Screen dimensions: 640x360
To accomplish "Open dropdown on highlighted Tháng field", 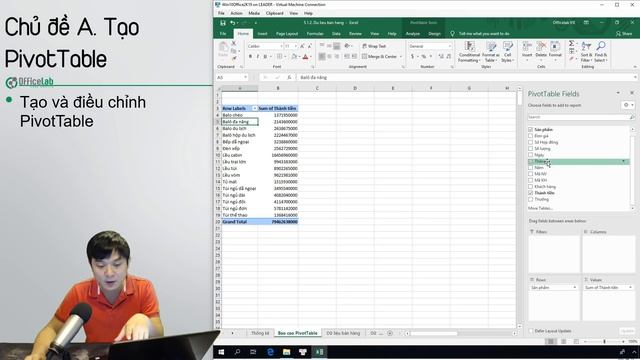I will click(x=623, y=162).
